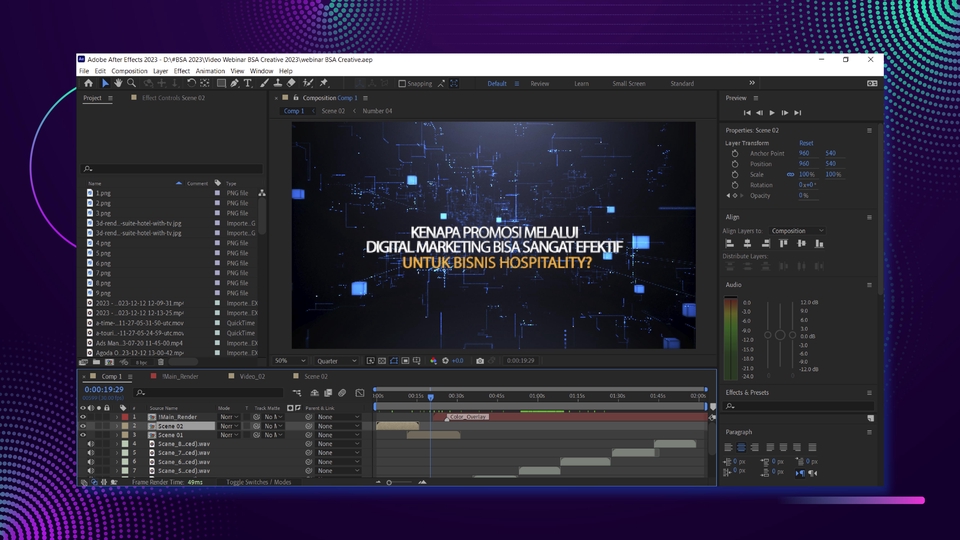This screenshot has height=540, width=960.
Task: Select the Clone Stamp tool
Action: pos(277,83)
